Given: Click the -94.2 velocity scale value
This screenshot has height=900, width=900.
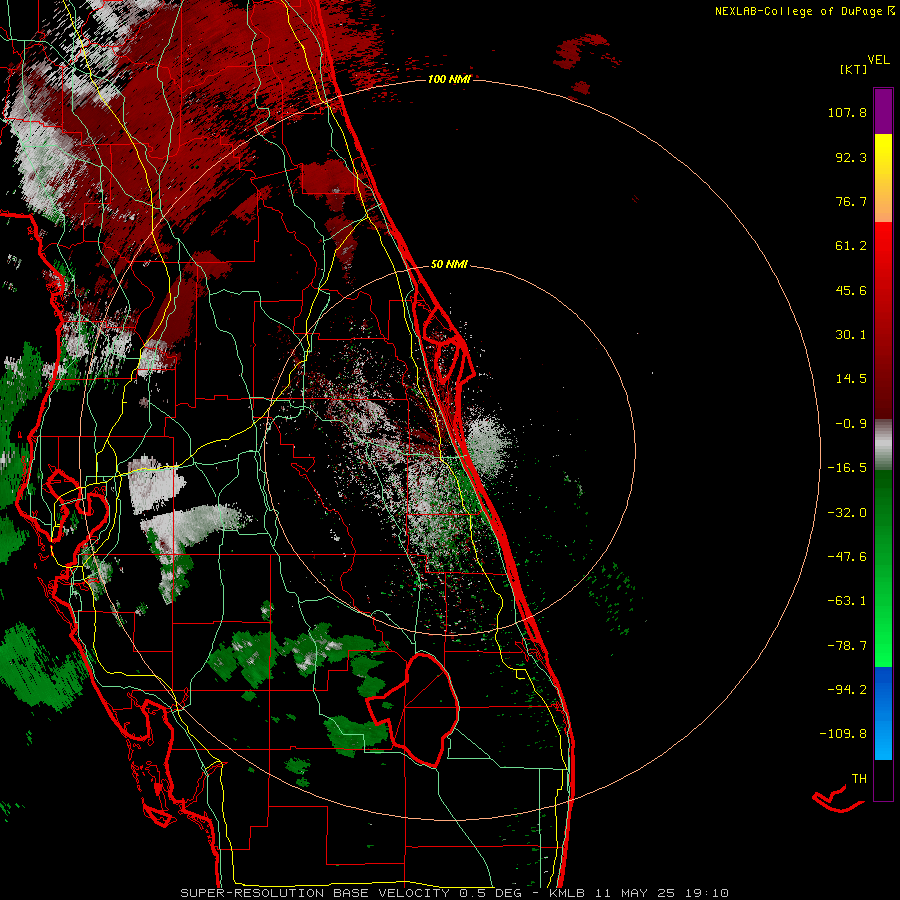Looking at the screenshot, I should [x=847, y=689].
